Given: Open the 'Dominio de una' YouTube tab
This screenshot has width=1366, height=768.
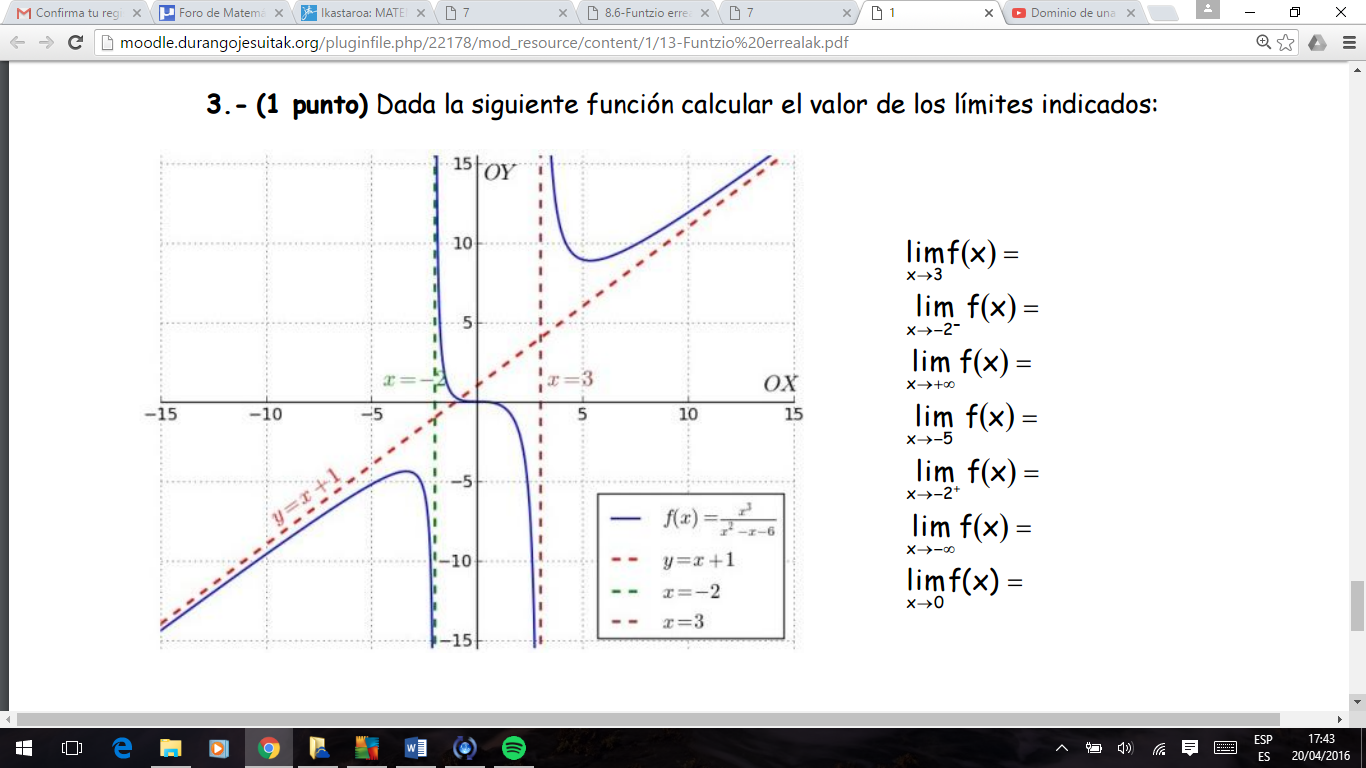Looking at the screenshot, I should (x=1070, y=13).
